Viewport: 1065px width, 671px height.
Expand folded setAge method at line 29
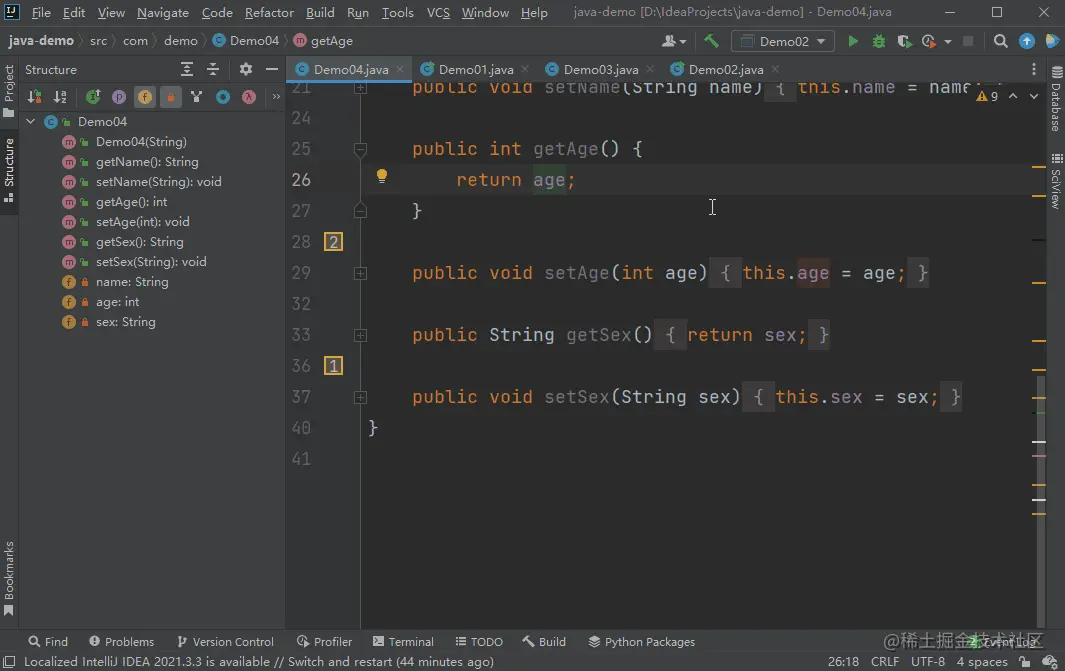click(361, 273)
